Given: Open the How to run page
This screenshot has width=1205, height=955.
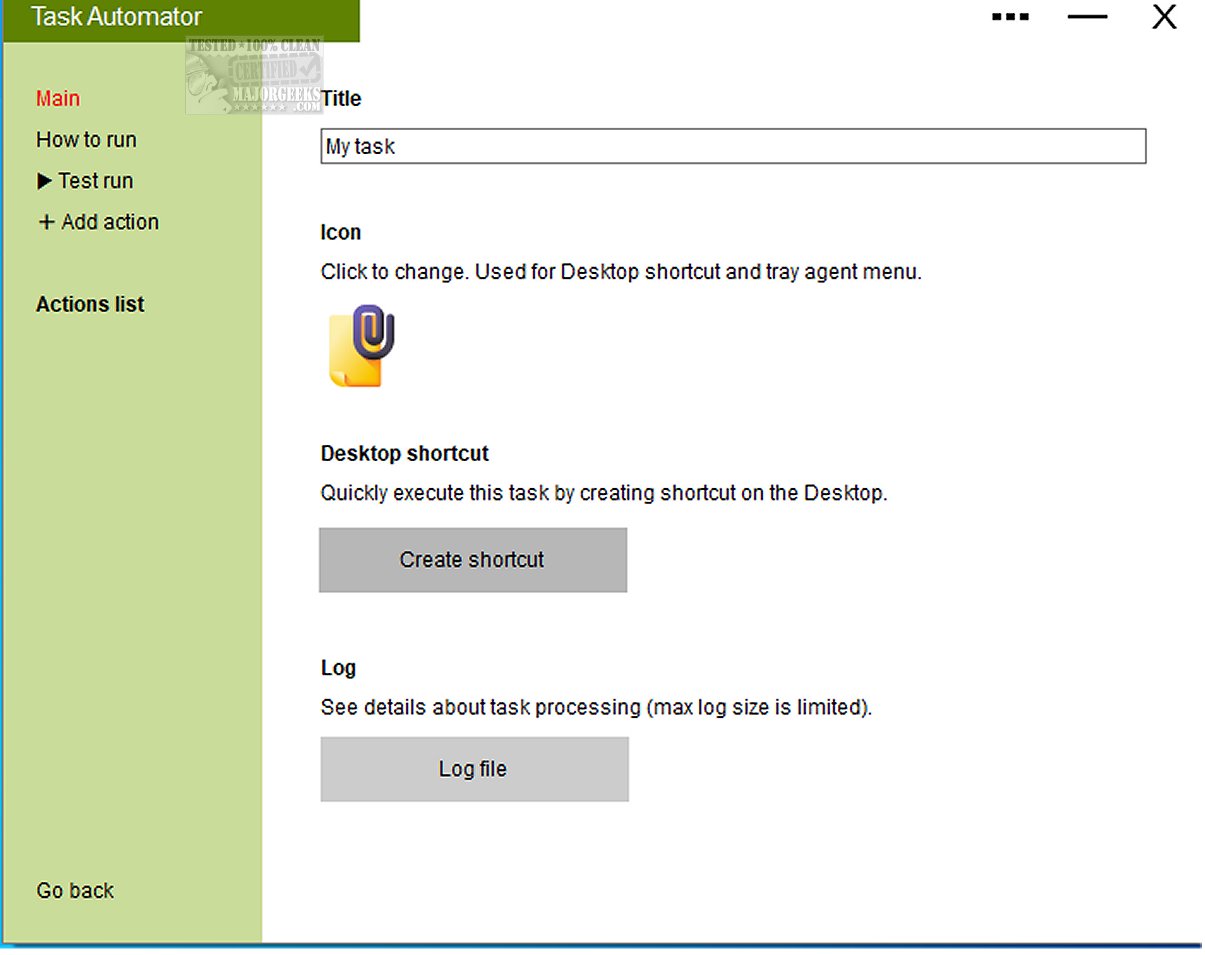Looking at the screenshot, I should point(86,140).
